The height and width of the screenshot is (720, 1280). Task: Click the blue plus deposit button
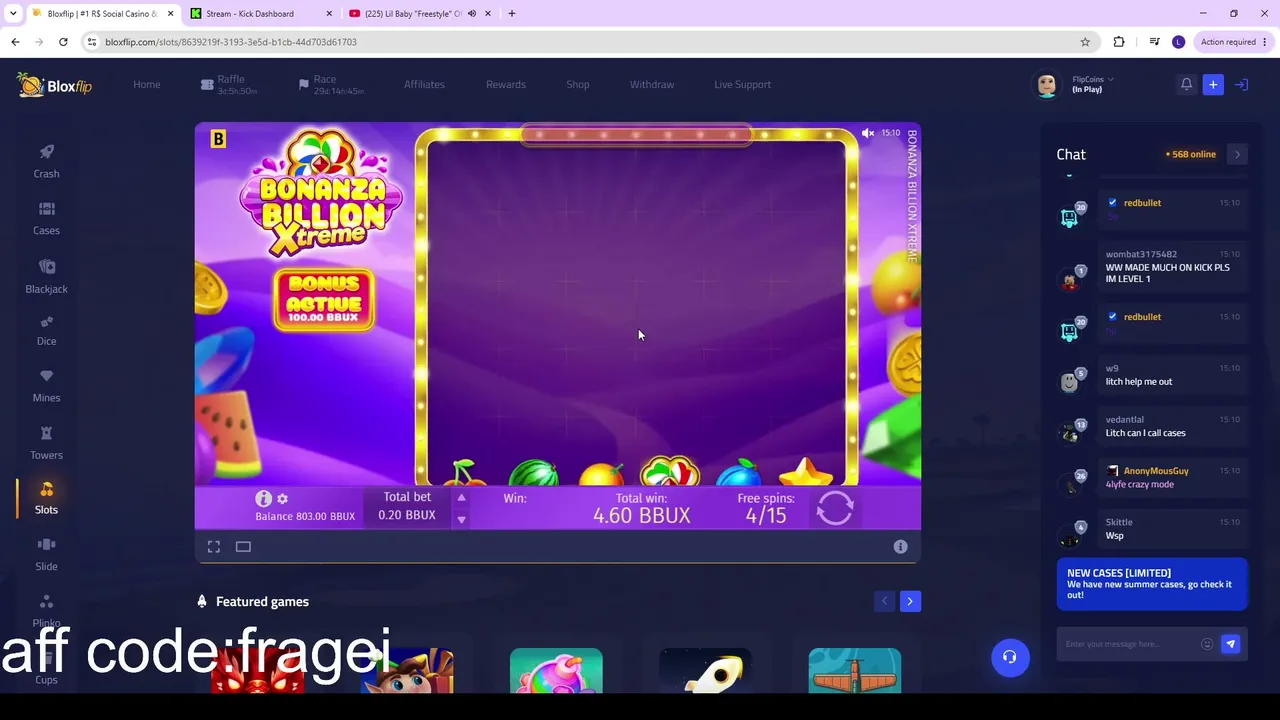(1213, 85)
